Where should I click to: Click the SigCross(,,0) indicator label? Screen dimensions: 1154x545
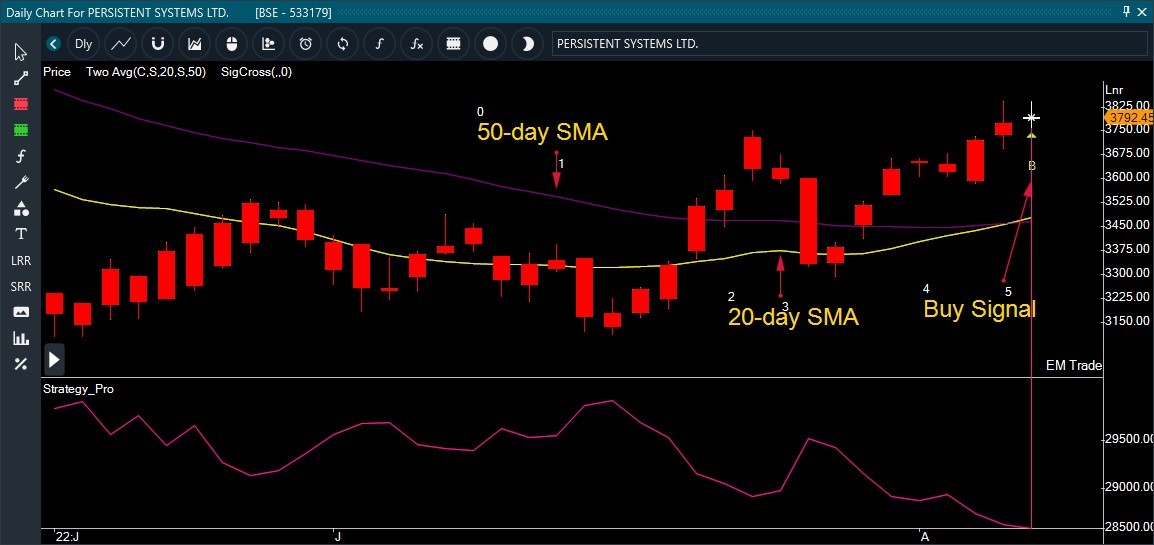click(256, 72)
